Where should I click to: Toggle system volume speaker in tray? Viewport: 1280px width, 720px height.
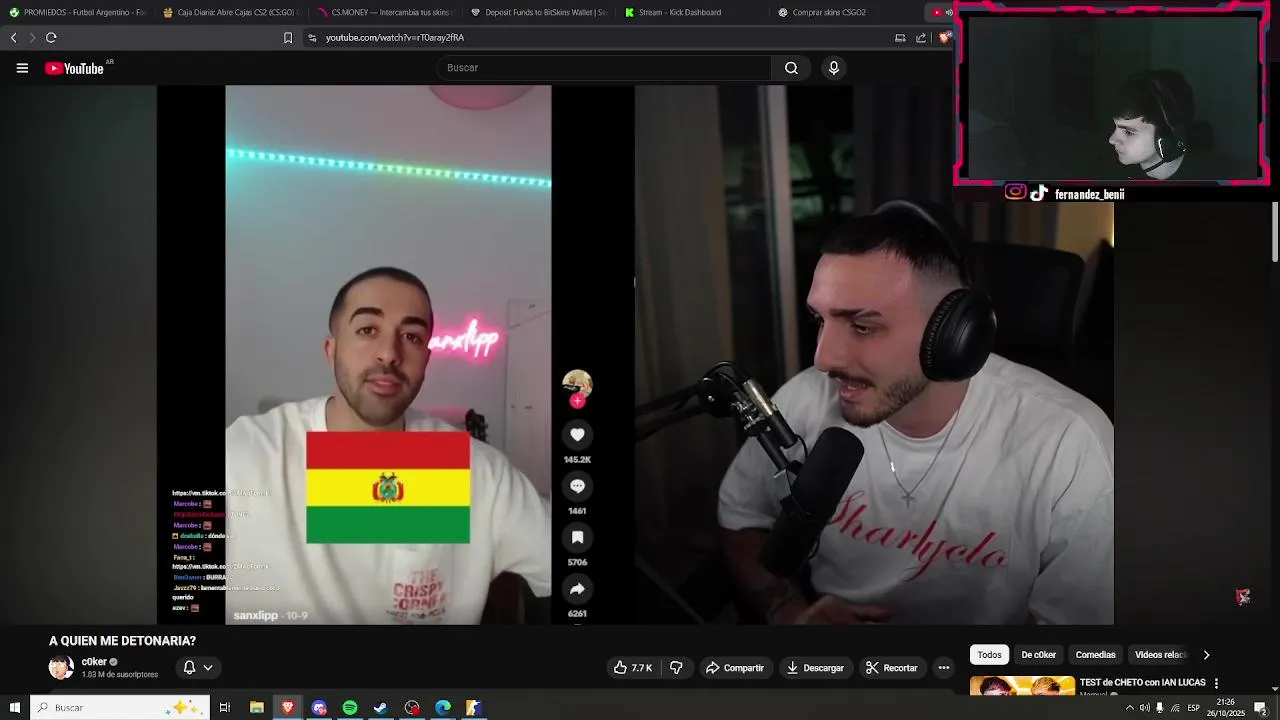pos(1144,708)
